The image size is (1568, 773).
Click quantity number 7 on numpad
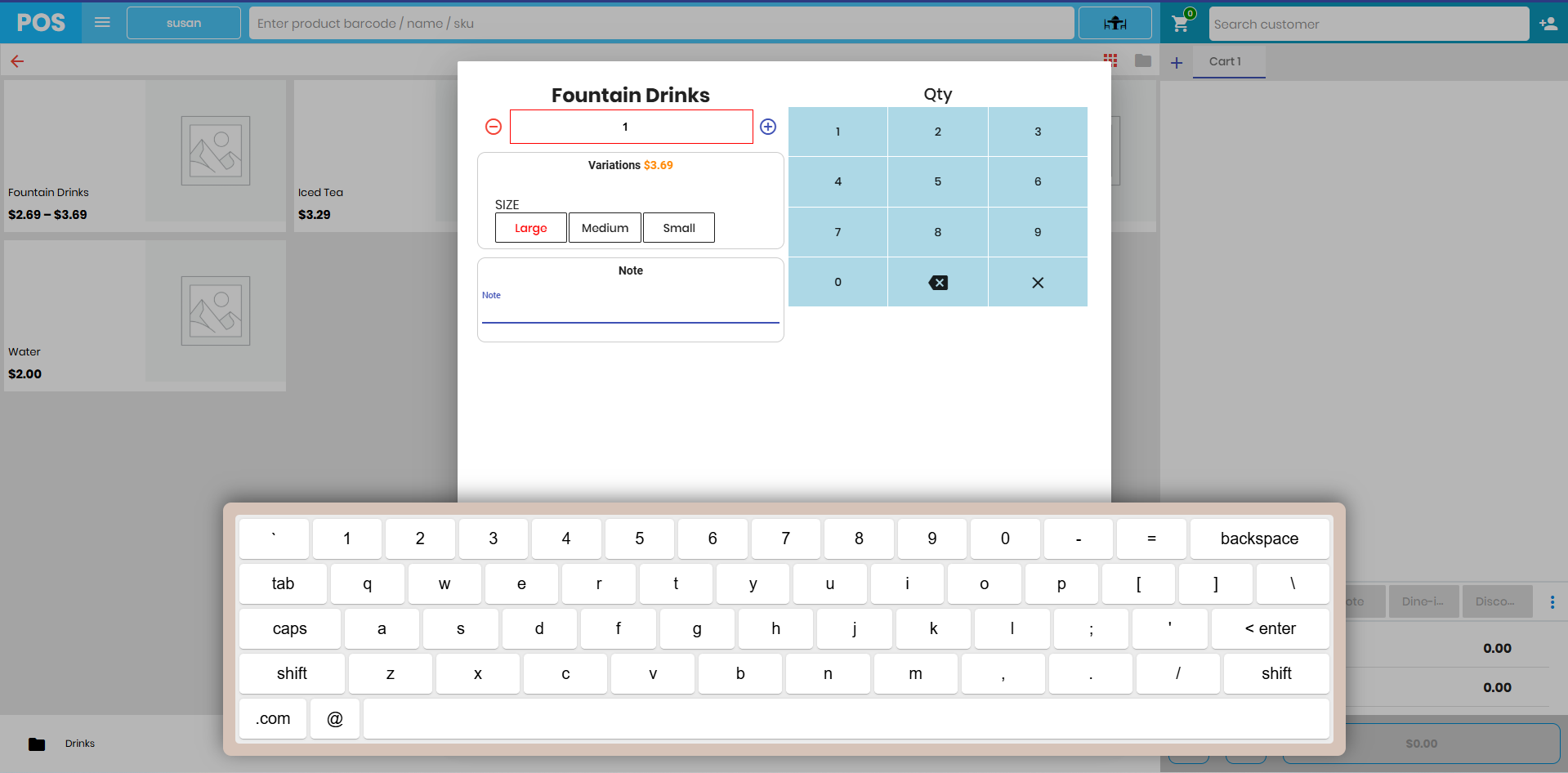[x=838, y=232]
